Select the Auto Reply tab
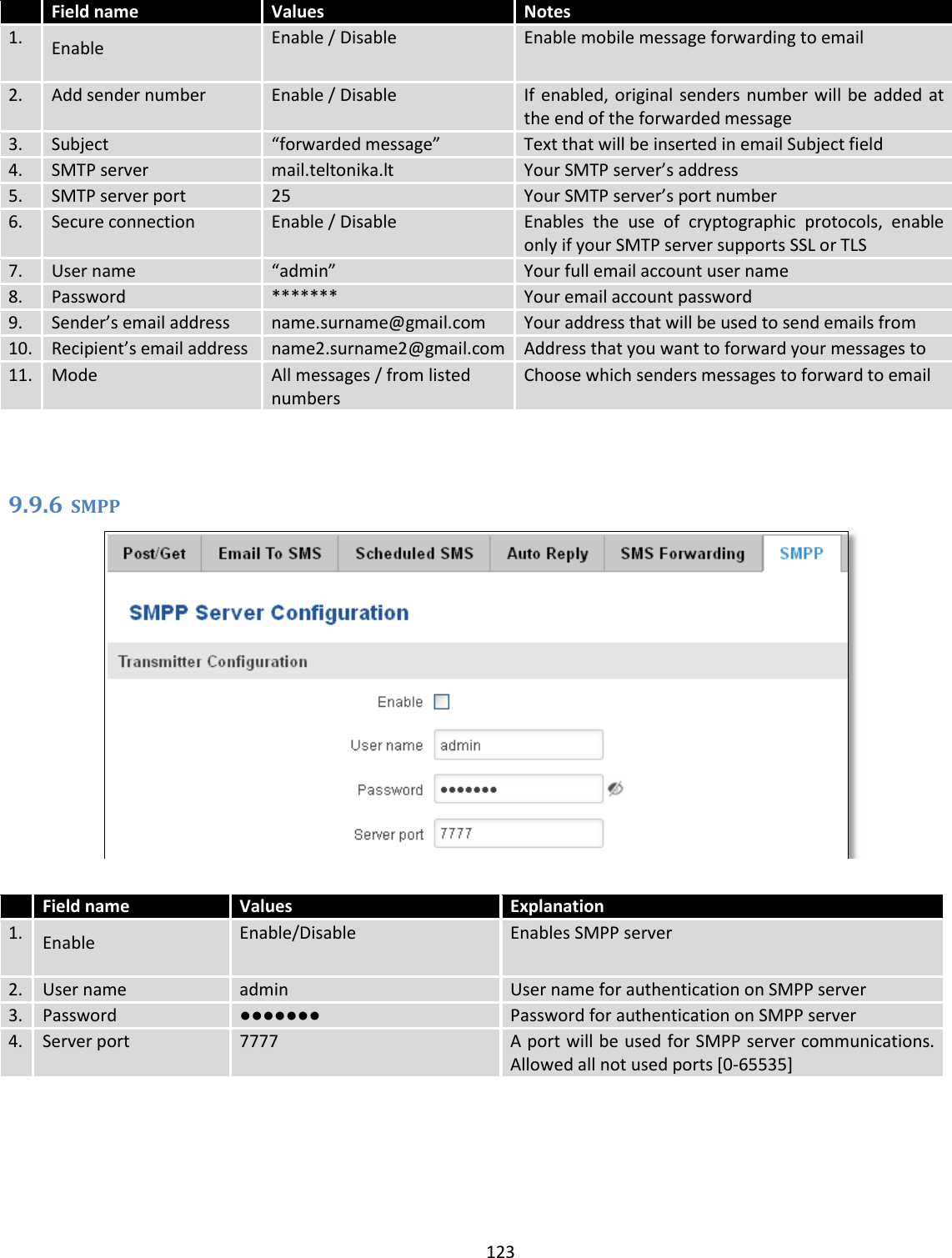This screenshot has width=952, height=1258. (547, 554)
